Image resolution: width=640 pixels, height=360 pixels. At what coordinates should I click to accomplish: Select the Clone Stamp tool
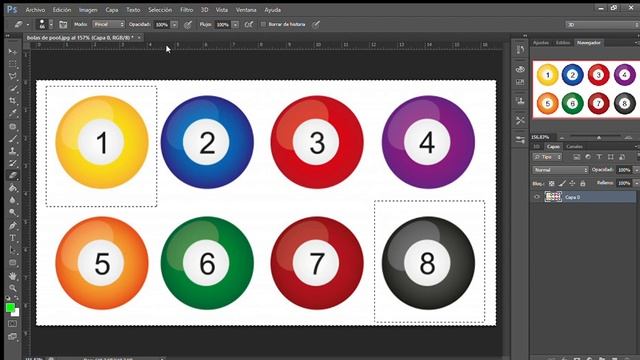pyautogui.click(x=13, y=151)
